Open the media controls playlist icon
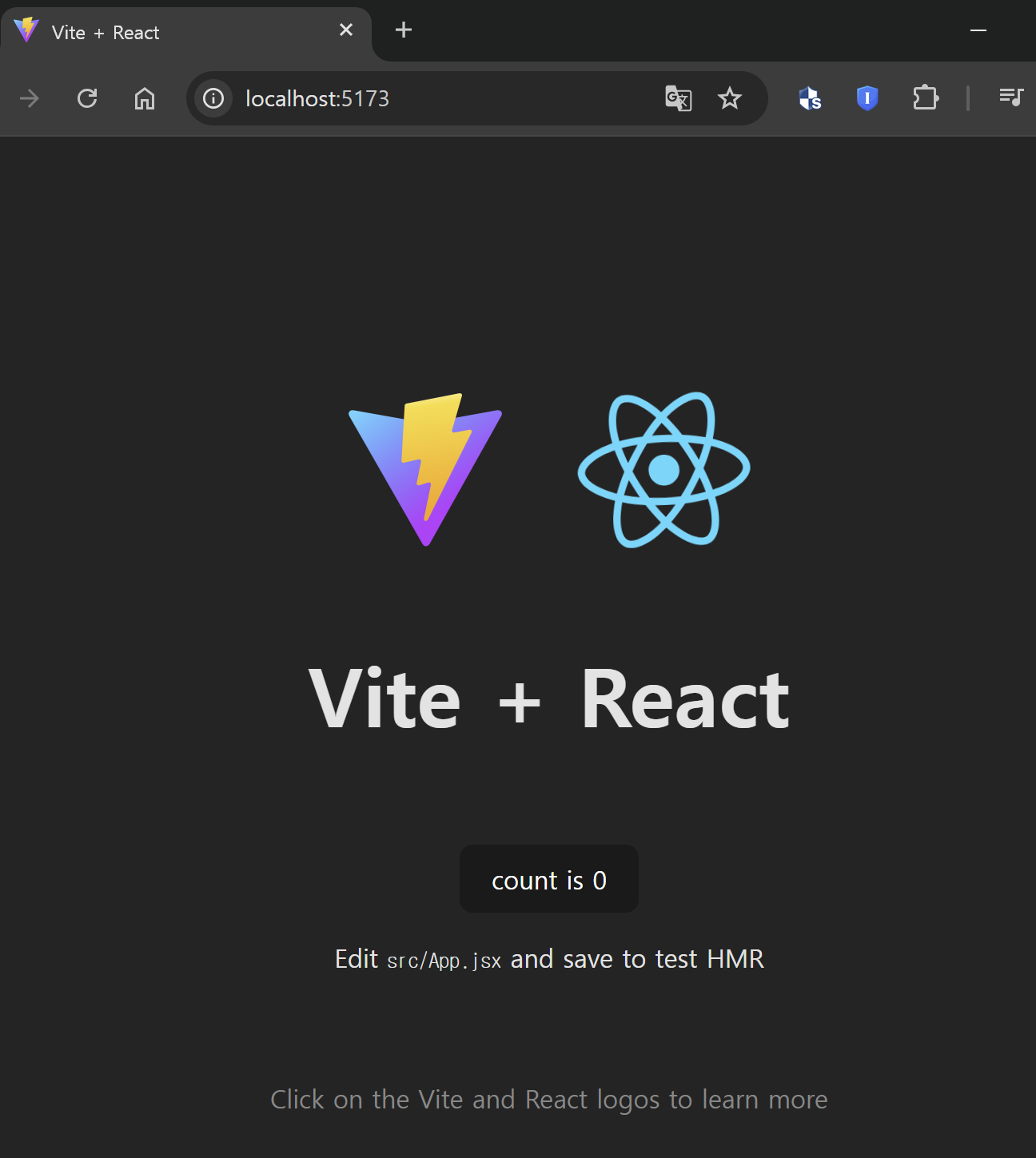1036x1158 pixels. (x=1011, y=97)
